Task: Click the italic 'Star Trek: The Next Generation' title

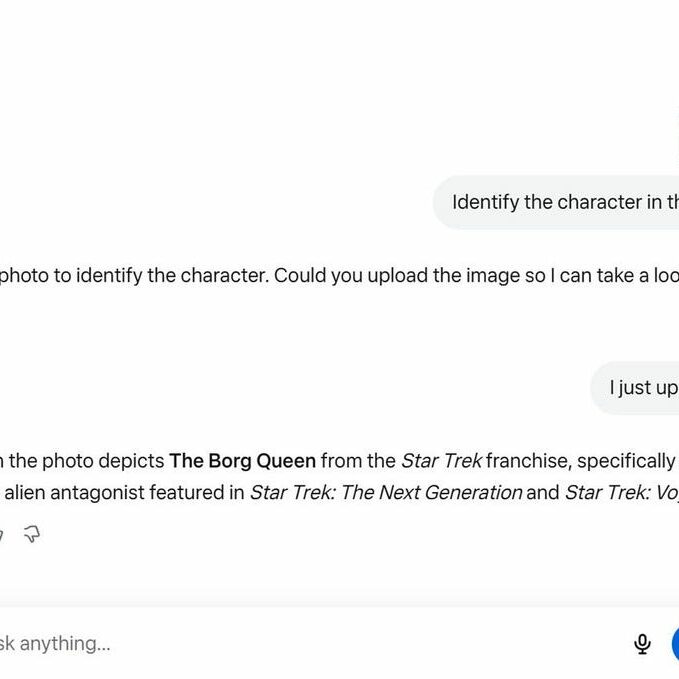Action: pos(386,492)
